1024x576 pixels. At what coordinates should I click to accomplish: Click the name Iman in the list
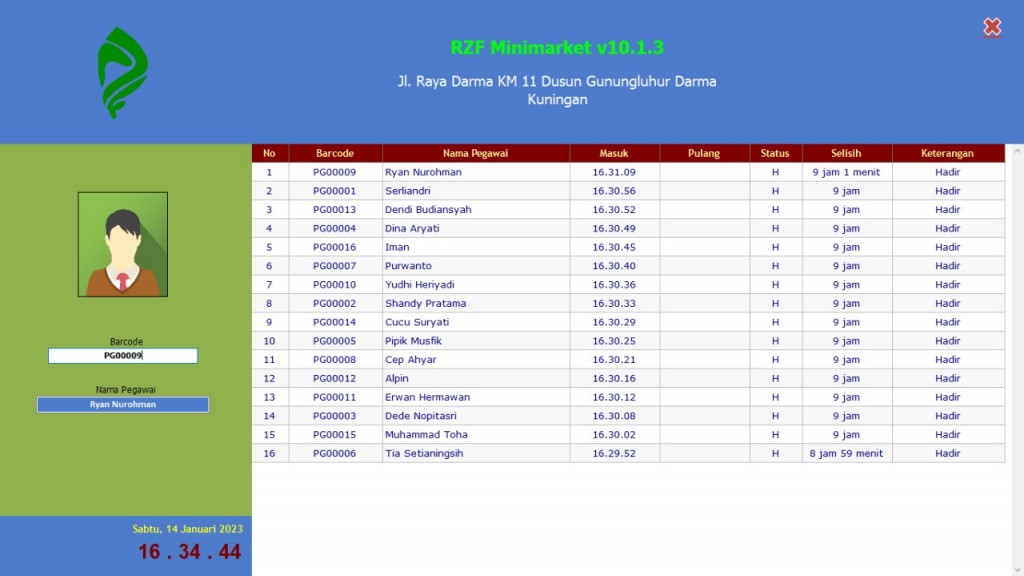point(397,247)
